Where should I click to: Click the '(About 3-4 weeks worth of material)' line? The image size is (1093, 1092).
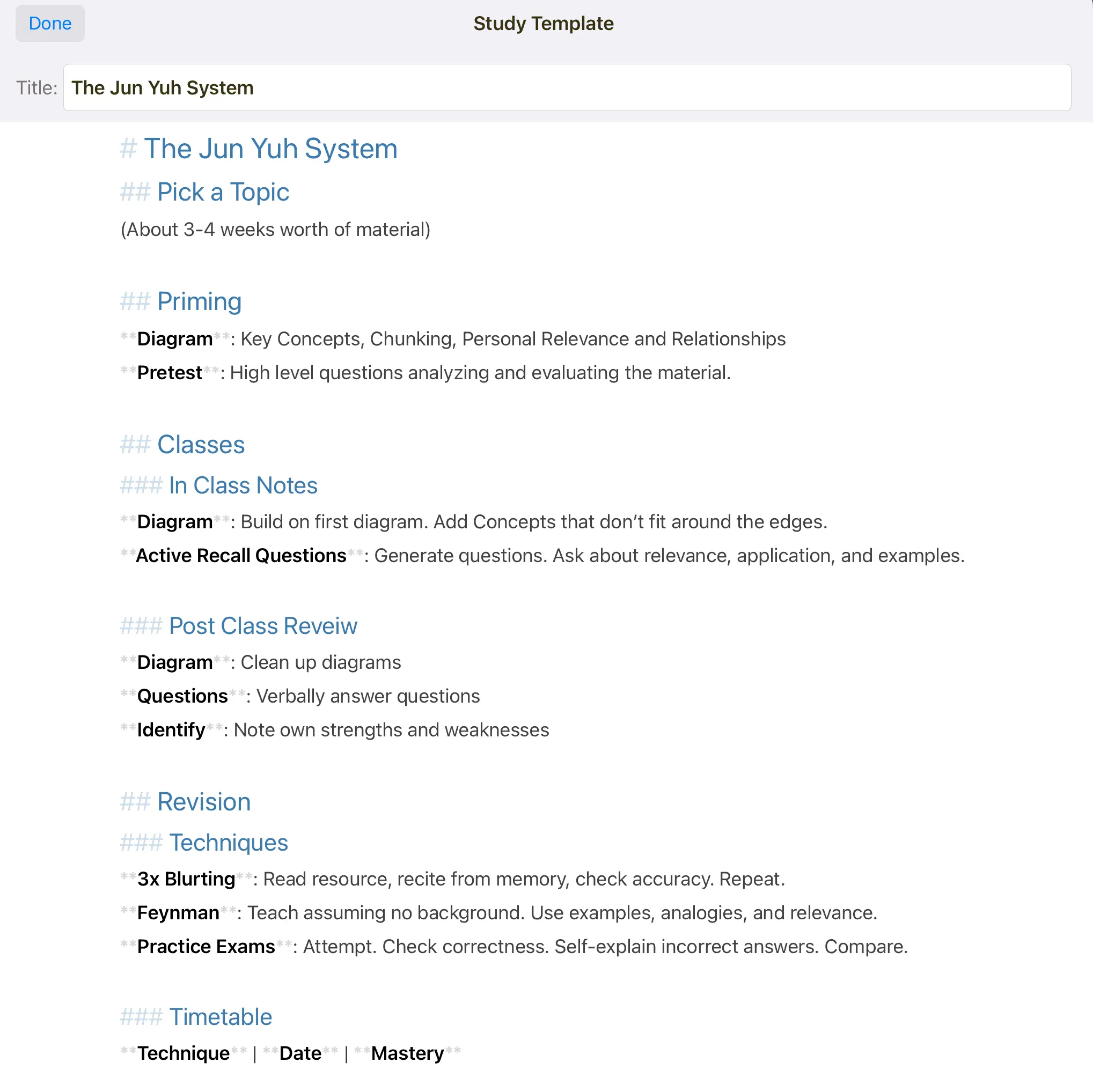(275, 230)
